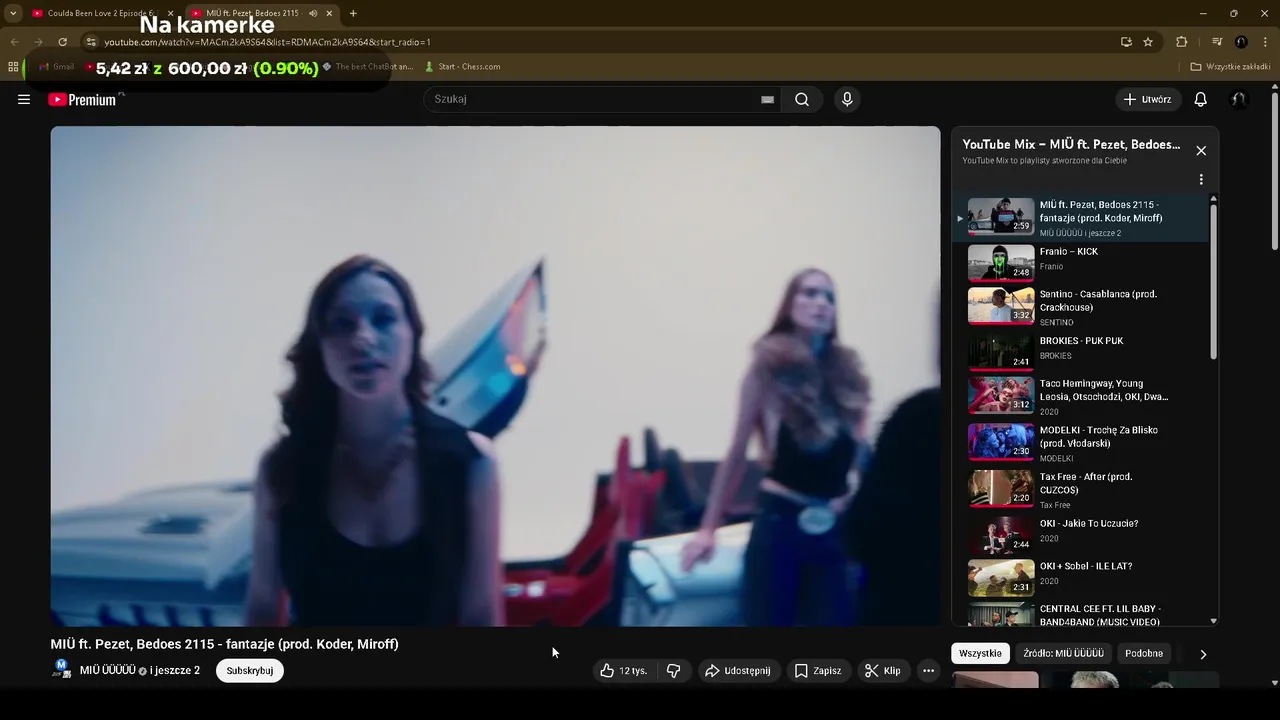The image size is (1280, 720).
Task: Share the video via Udostępnij
Action: coord(738,671)
